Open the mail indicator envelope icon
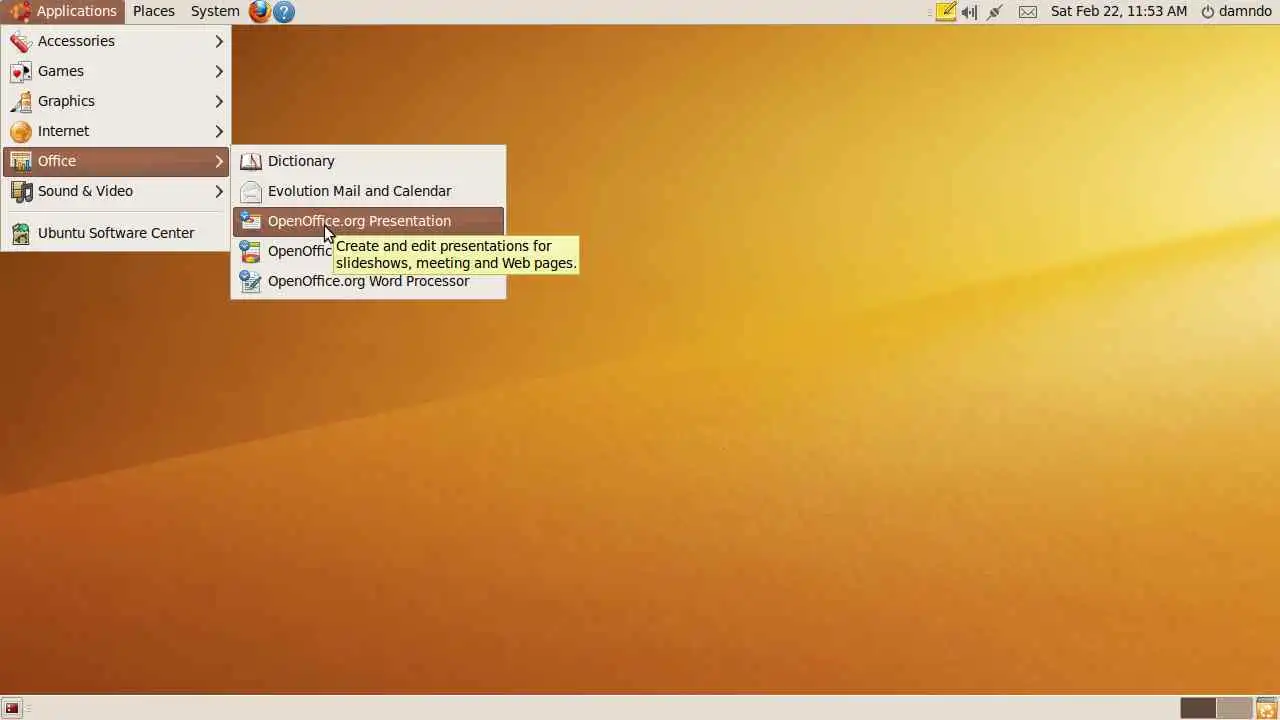Screen dimensions: 1280x720 [x=1028, y=12]
